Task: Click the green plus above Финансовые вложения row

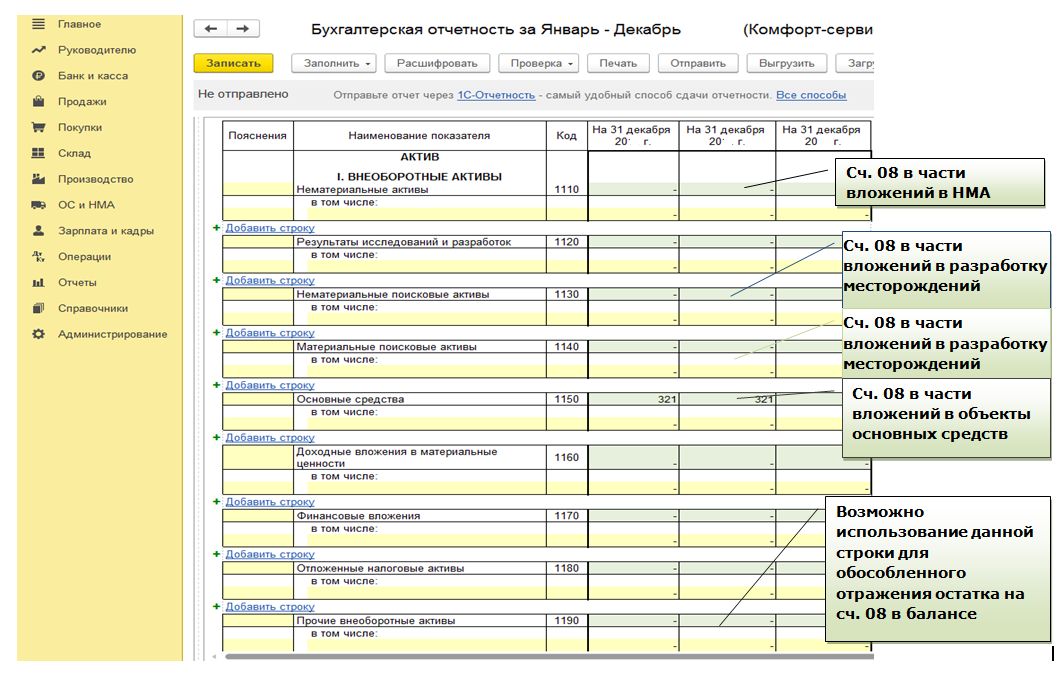Action: click(x=216, y=501)
